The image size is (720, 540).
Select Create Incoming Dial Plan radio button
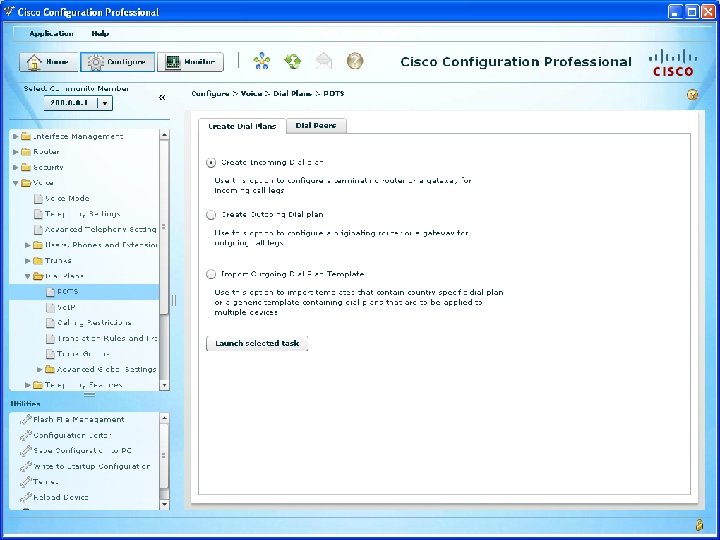pyautogui.click(x=211, y=163)
